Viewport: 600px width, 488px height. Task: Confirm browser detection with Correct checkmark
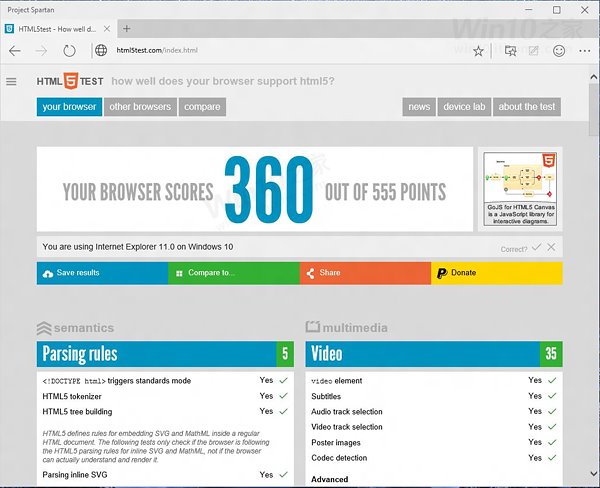[x=536, y=247]
